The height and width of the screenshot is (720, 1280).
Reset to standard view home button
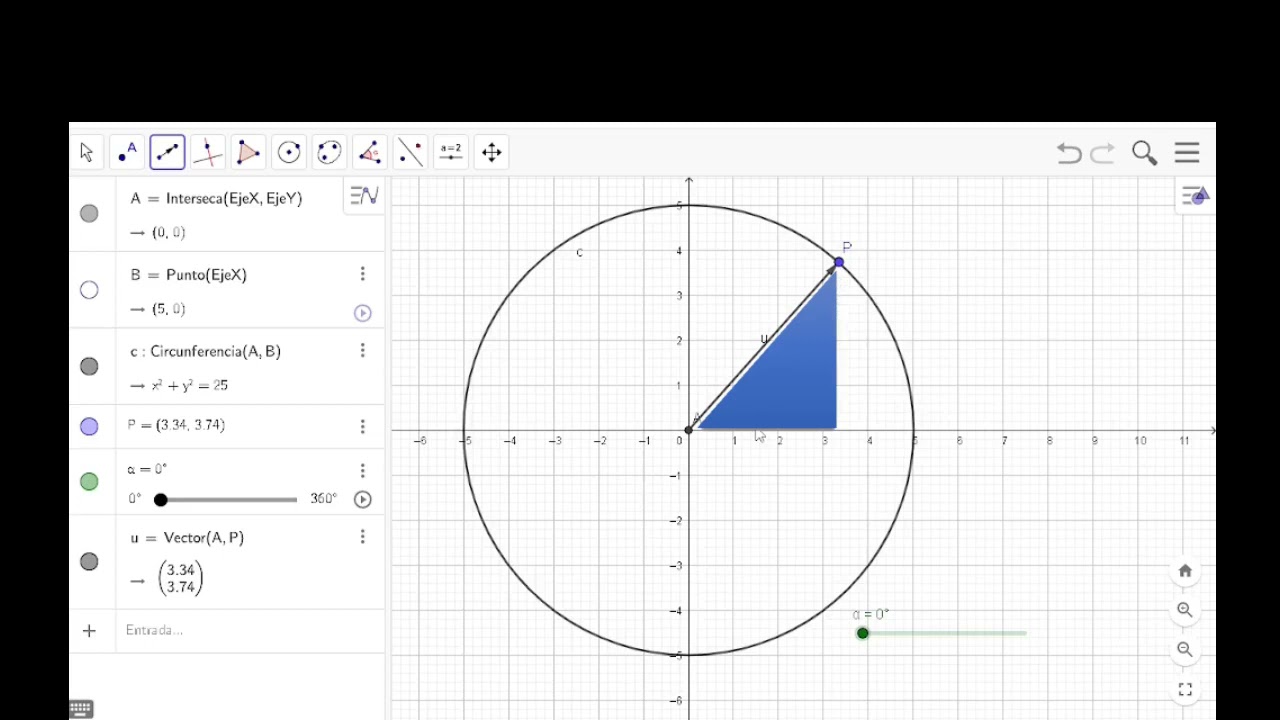pos(1185,571)
